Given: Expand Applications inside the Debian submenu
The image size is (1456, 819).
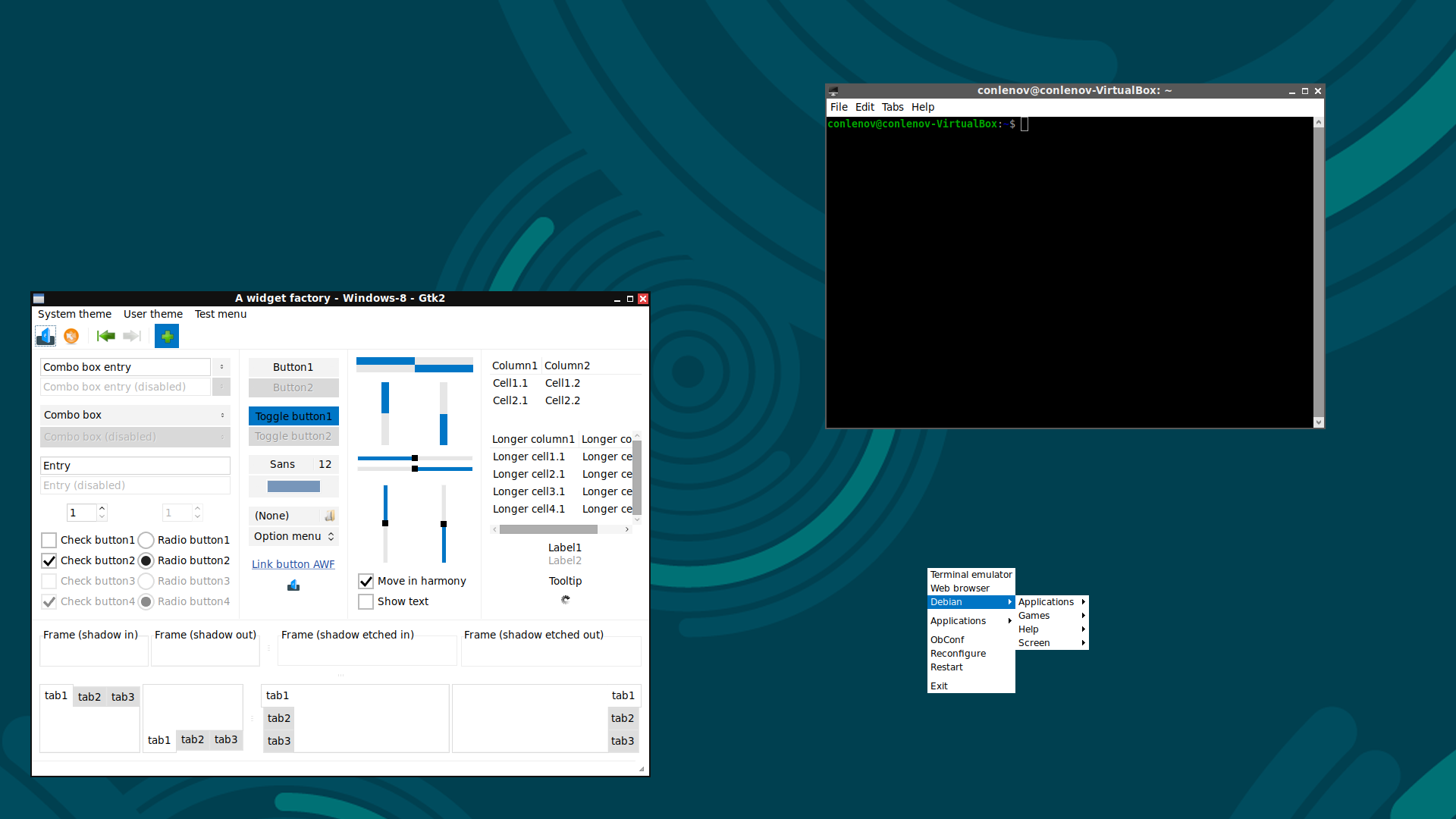Looking at the screenshot, I should tap(1052, 602).
